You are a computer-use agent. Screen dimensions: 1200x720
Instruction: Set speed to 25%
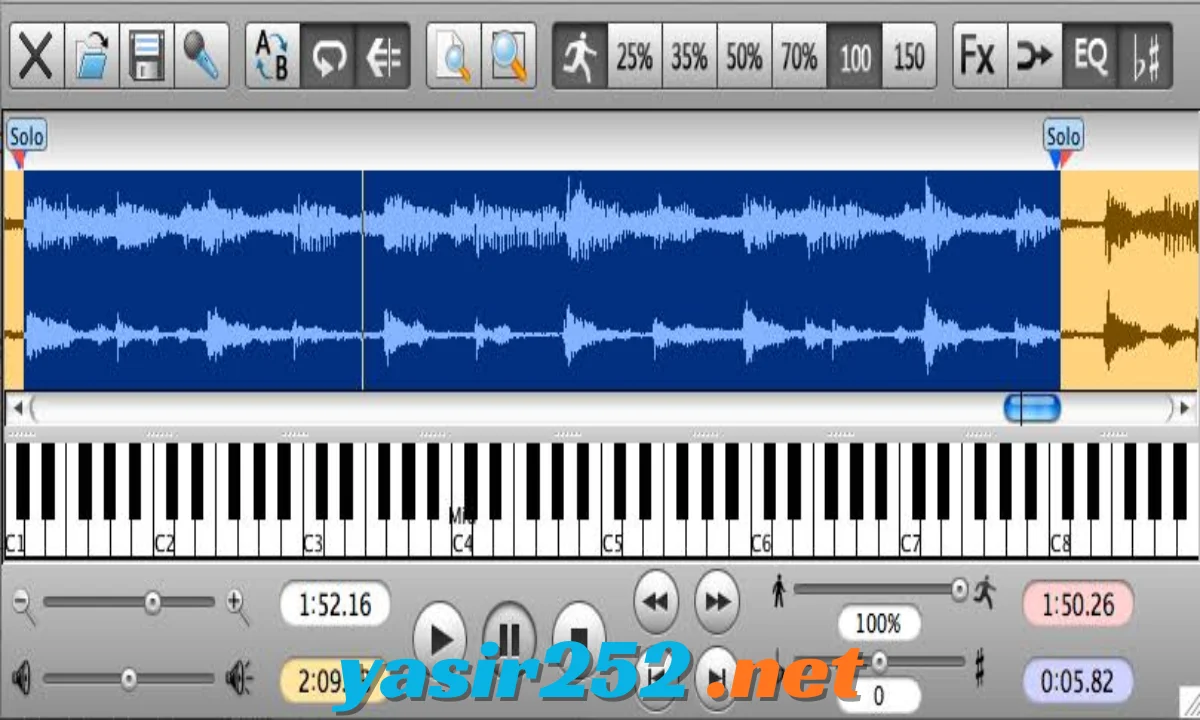(x=635, y=57)
